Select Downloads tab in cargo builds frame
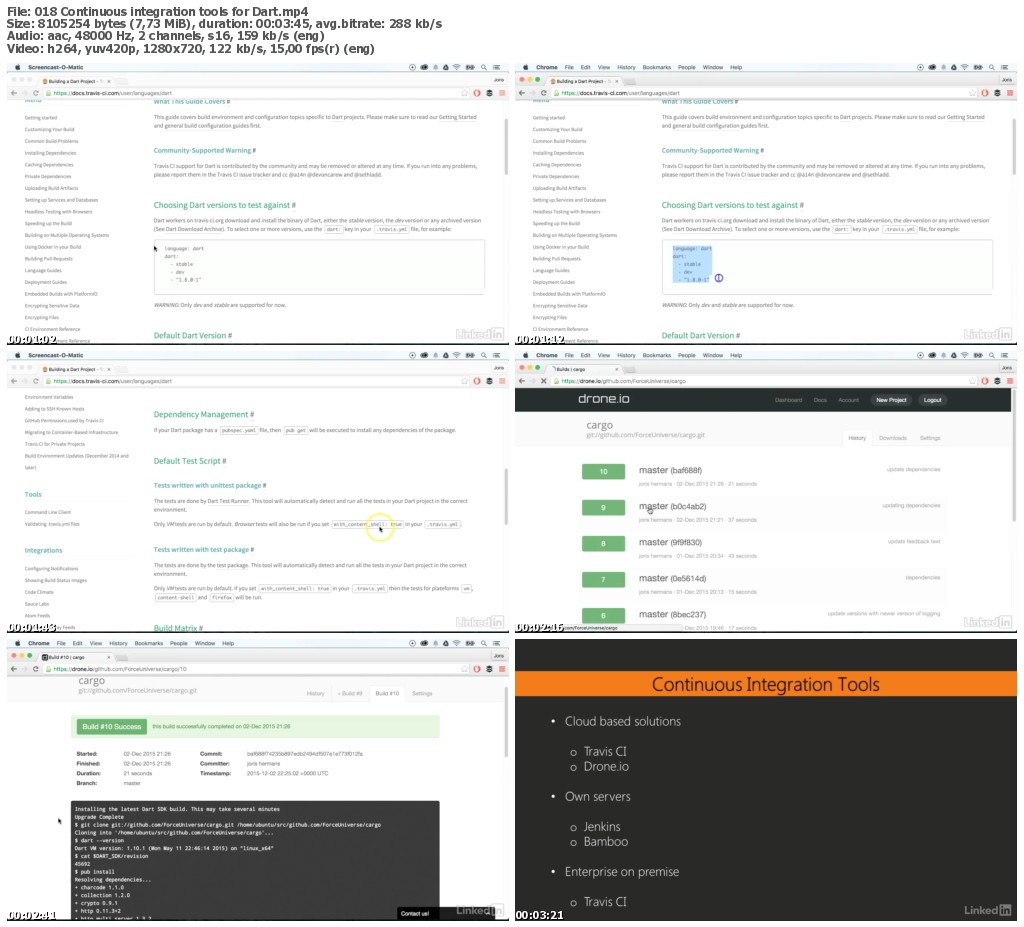 (x=893, y=438)
